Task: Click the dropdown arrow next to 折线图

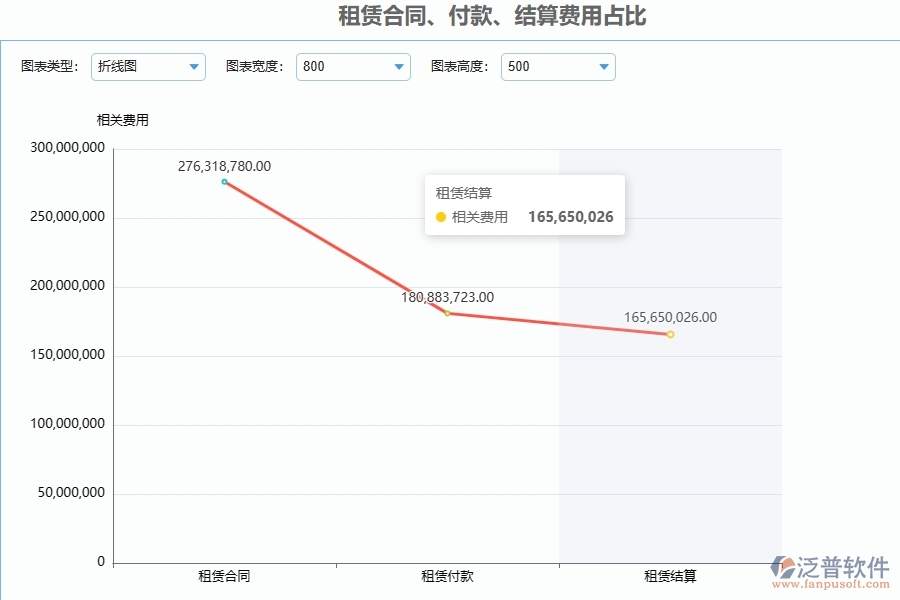Action: pos(192,67)
